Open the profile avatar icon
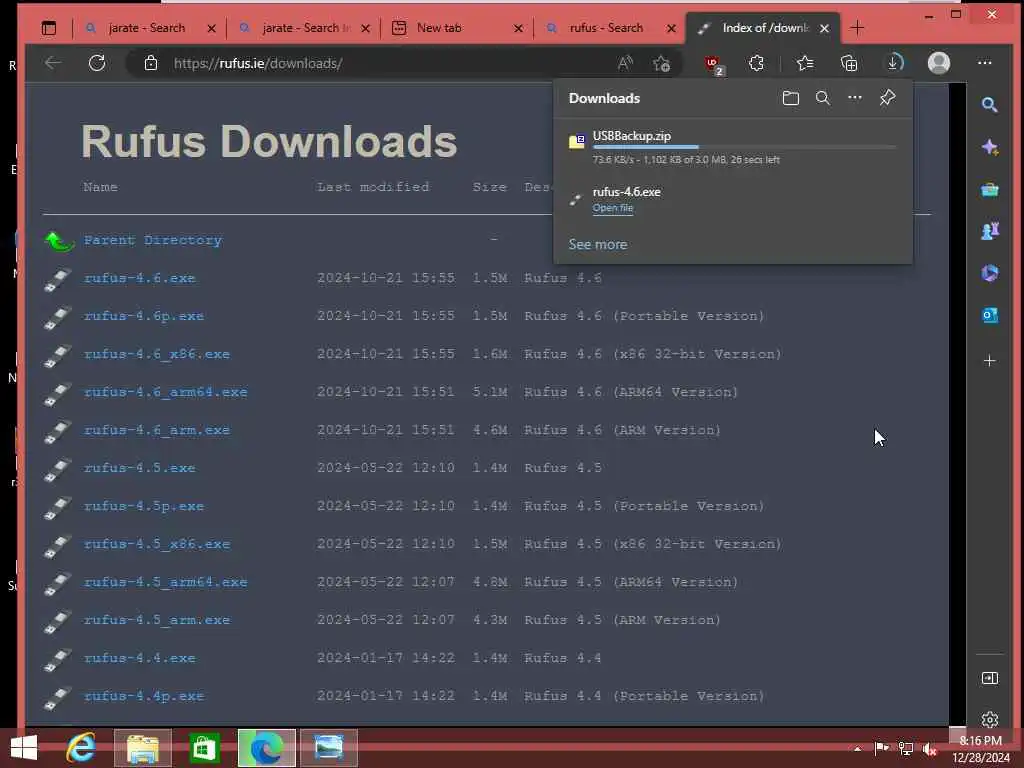This screenshot has width=1024, height=768. 938,63
